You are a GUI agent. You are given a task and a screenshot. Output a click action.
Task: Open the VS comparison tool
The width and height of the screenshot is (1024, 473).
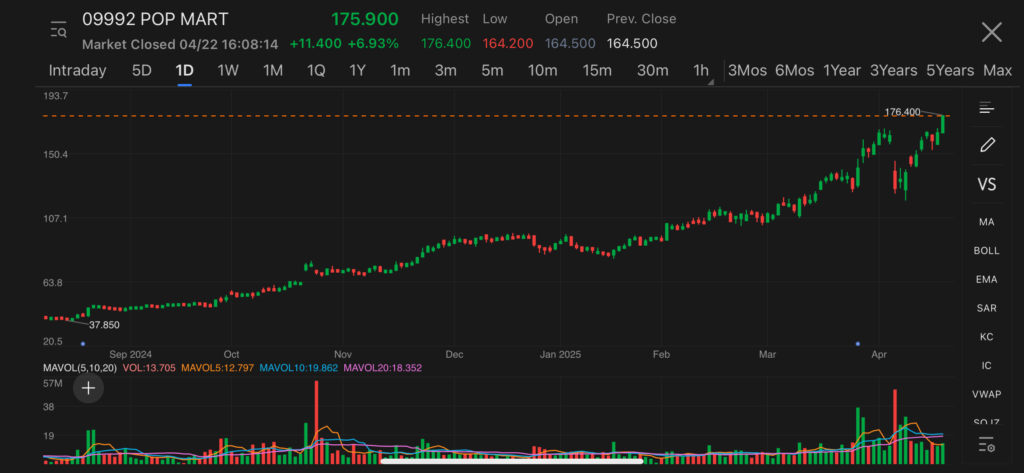coord(986,184)
